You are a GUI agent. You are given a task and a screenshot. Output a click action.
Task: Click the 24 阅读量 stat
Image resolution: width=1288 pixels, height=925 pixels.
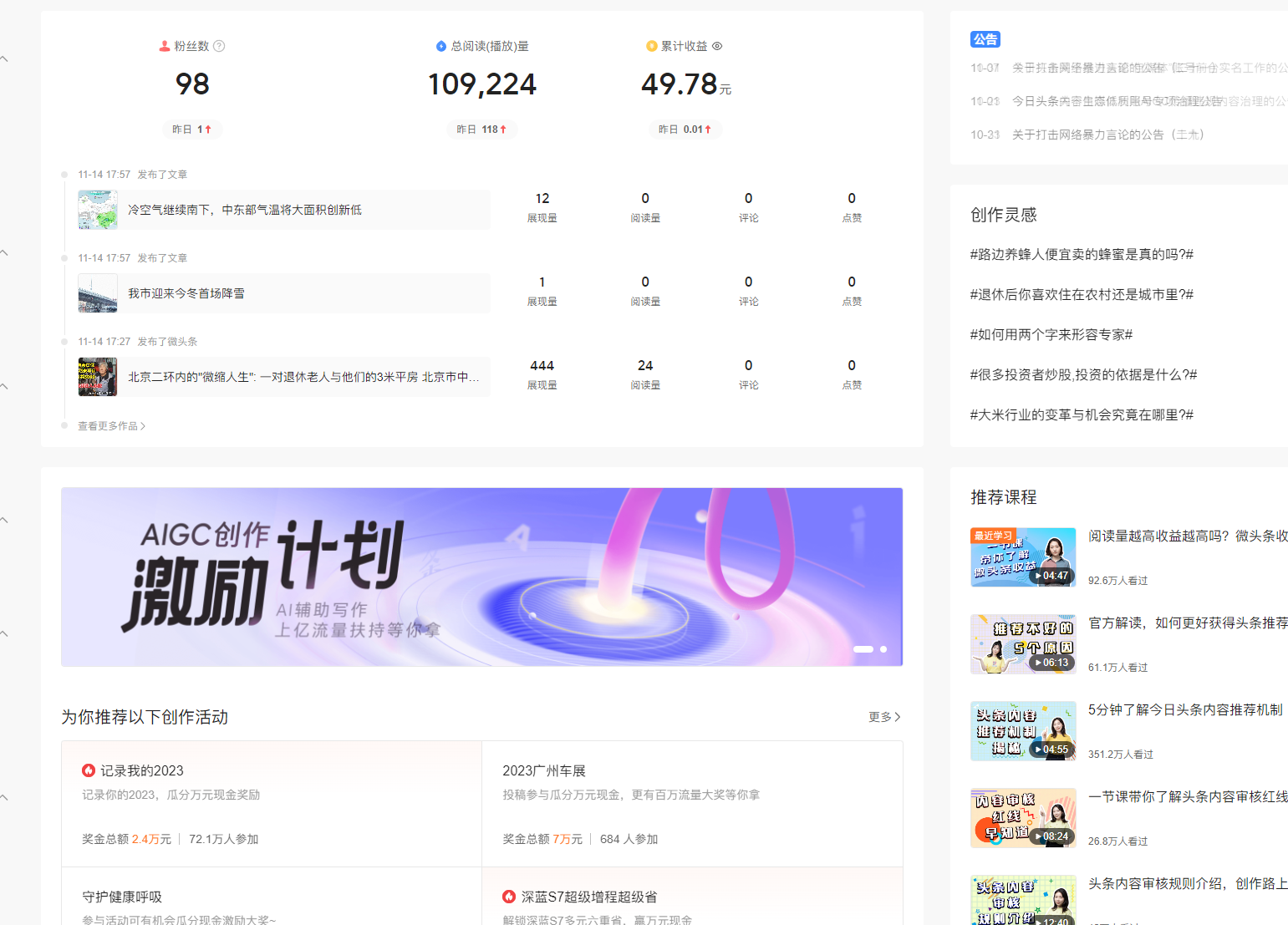pyautogui.click(x=645, y=374)
